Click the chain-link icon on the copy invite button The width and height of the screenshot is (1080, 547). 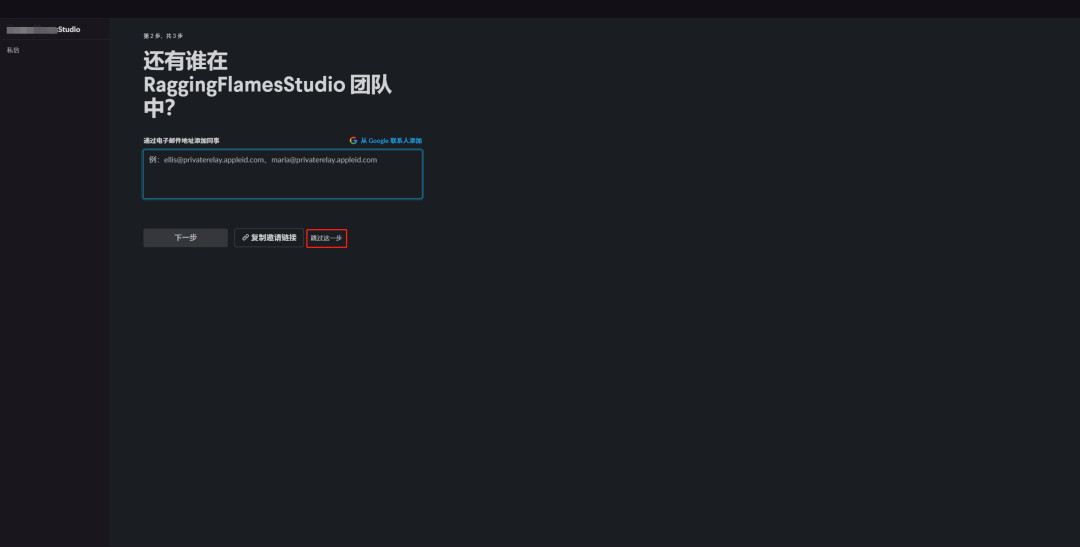(245, 238)
